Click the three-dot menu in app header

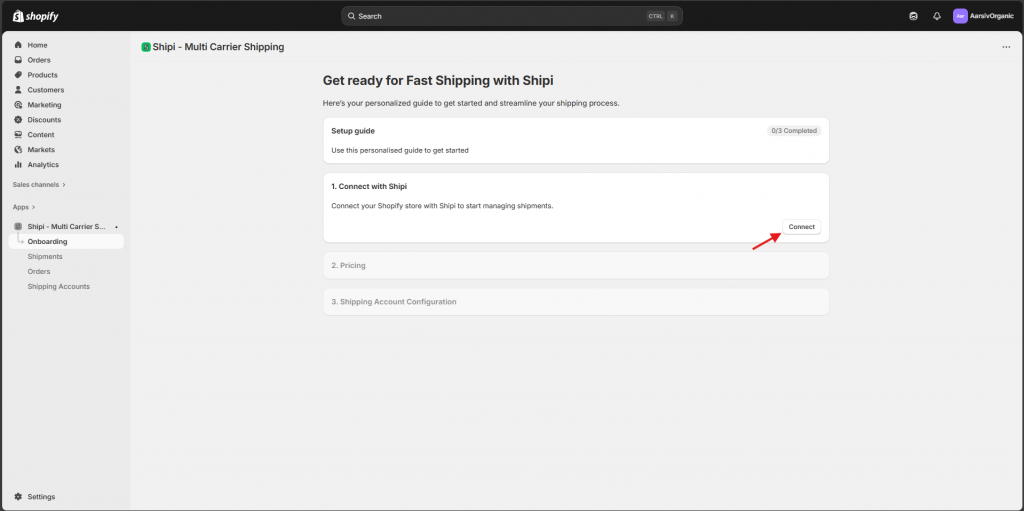click(x=1006, y=47)
